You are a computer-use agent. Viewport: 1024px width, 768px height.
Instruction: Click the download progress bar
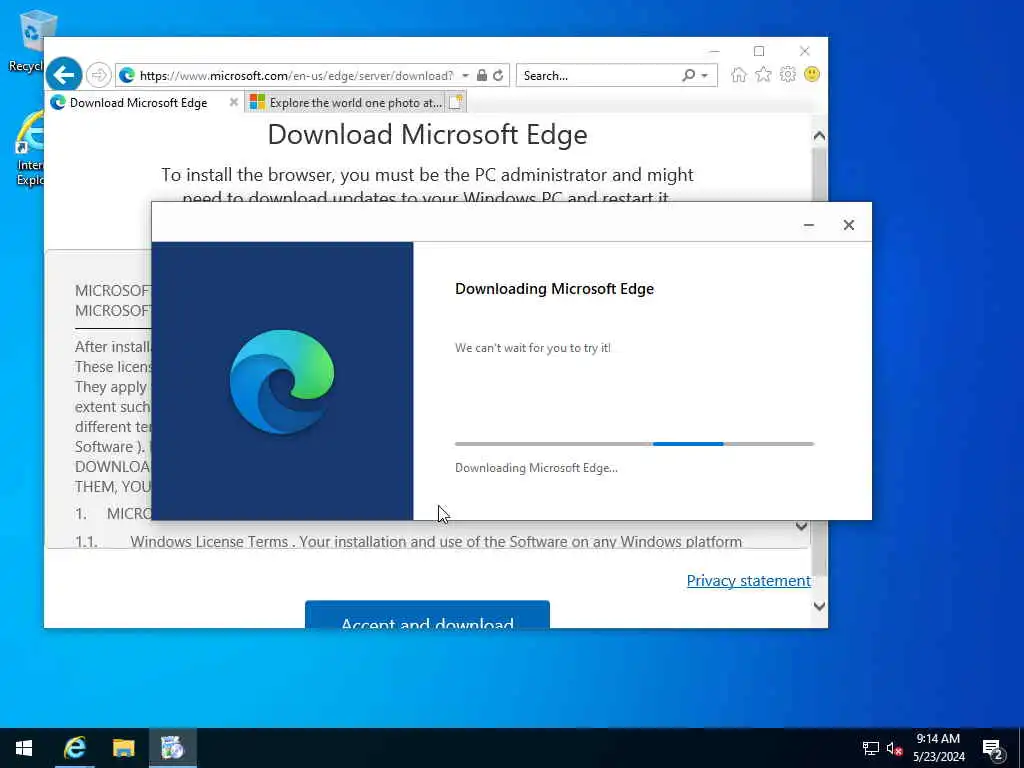(x=634, y=444)
